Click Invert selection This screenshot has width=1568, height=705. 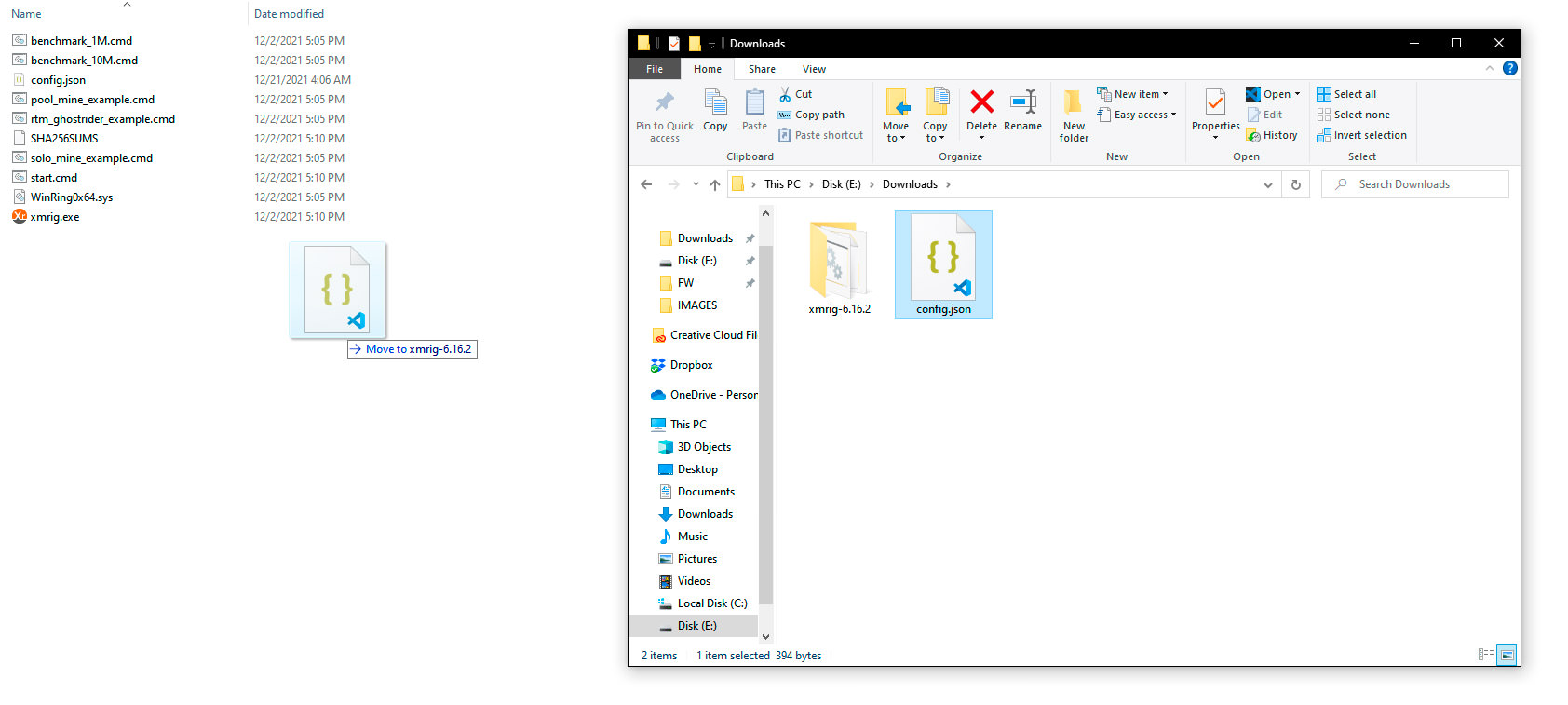(x=1361, y=135)
